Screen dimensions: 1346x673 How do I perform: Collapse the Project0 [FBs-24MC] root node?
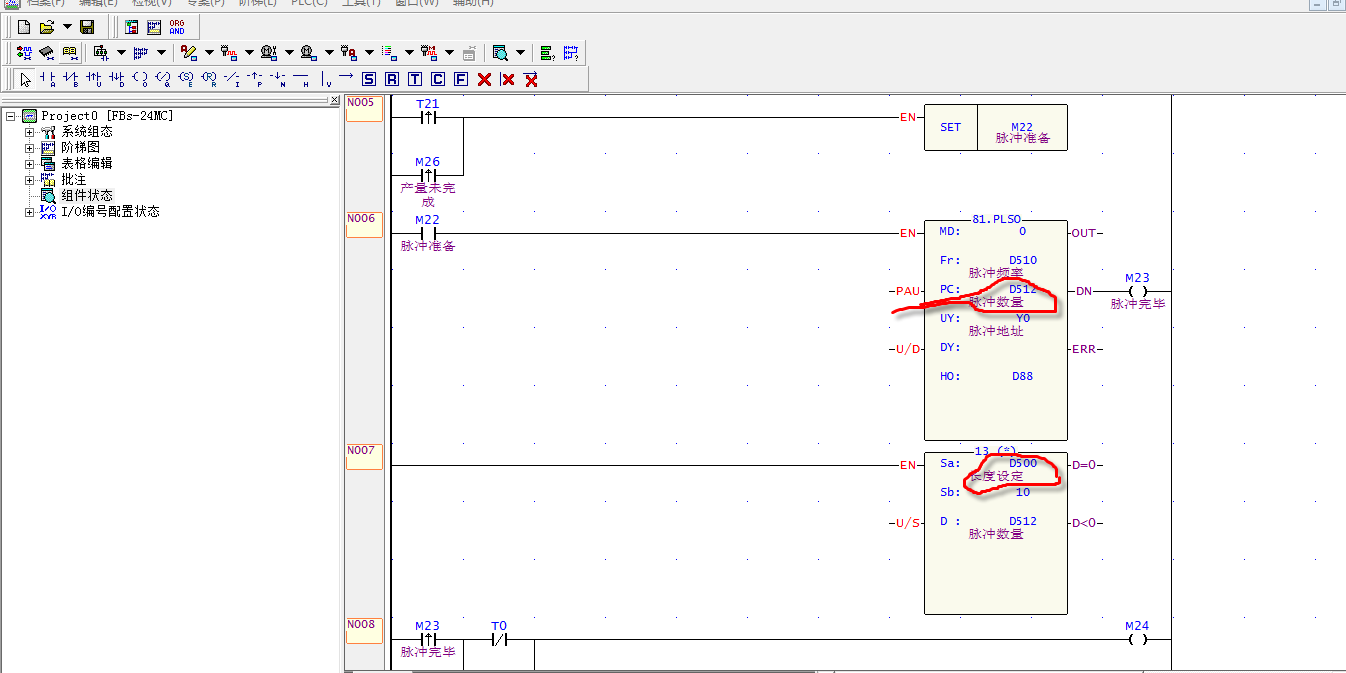pyautogui.click(x=11, y=116)
